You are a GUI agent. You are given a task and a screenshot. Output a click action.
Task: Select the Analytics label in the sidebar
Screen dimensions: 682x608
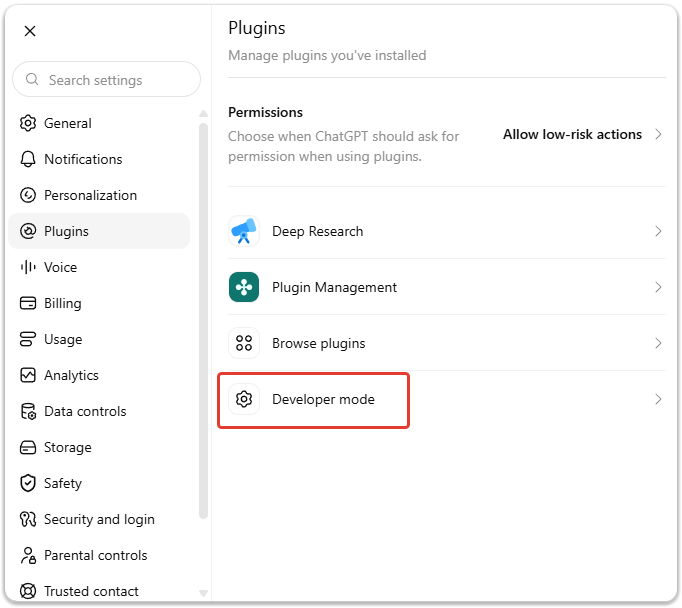71,375
